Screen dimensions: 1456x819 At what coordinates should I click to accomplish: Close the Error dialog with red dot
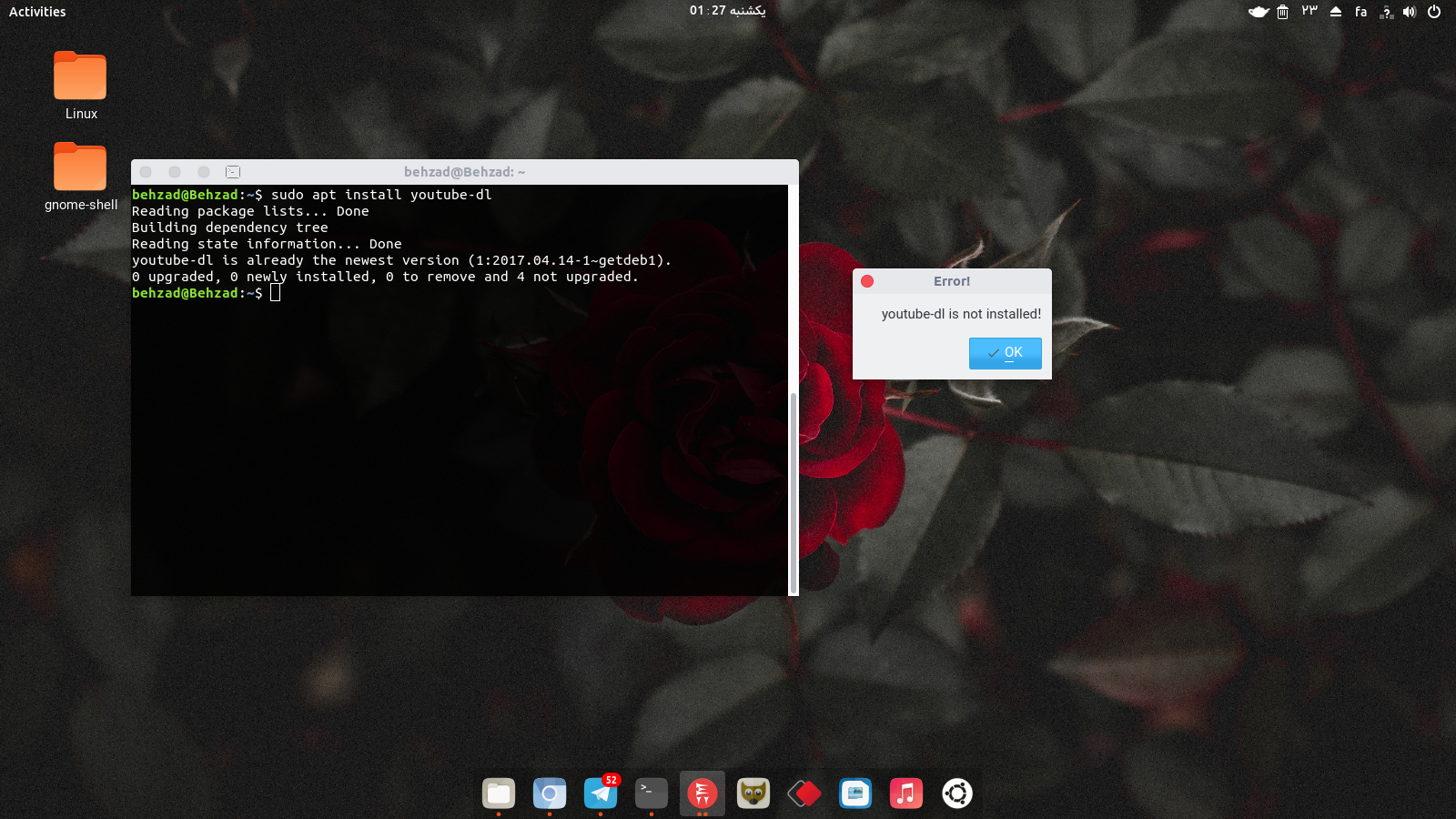[867, 281]
